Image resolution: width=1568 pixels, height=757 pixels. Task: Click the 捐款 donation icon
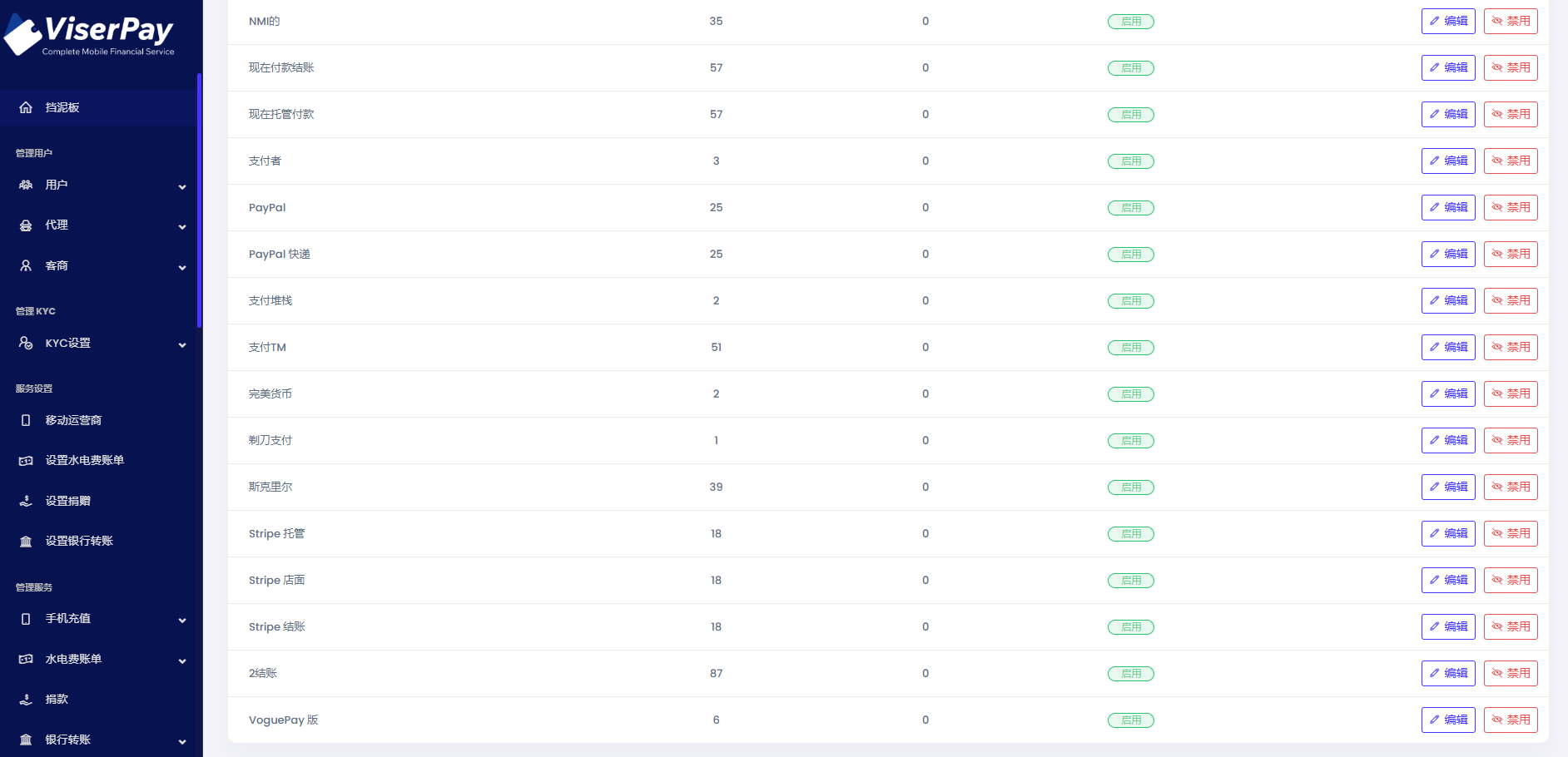coord(26,700)
